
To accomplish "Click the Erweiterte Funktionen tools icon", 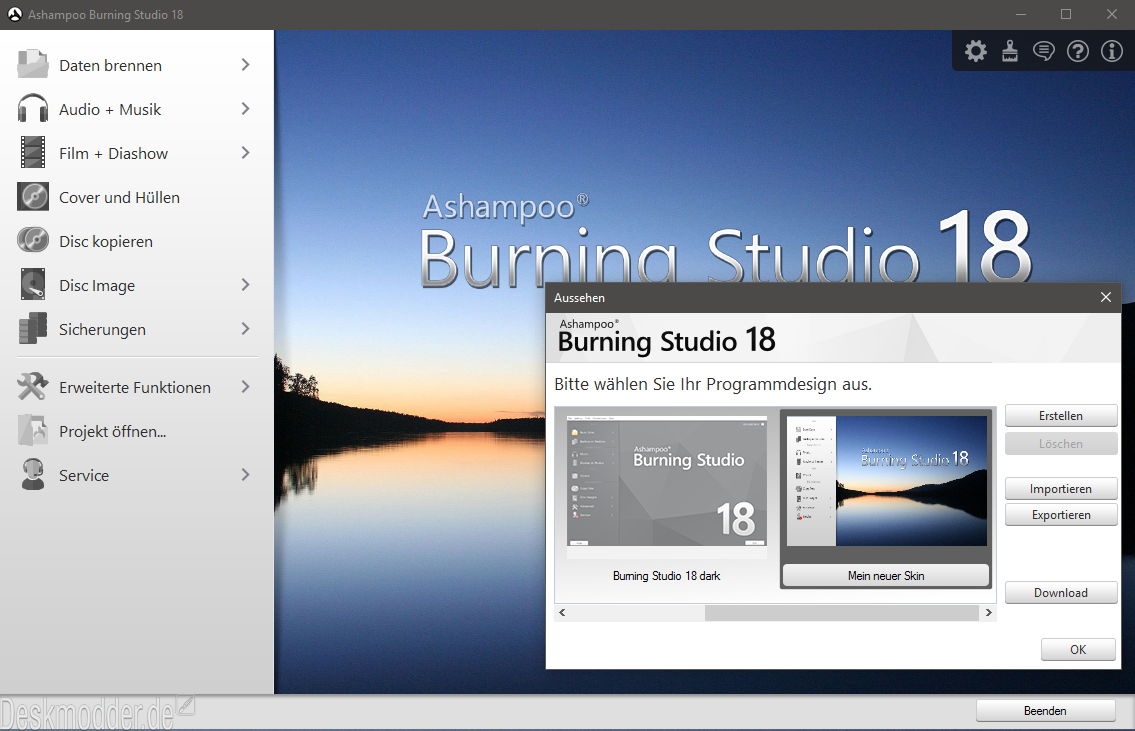I will [x=33, y=386].
